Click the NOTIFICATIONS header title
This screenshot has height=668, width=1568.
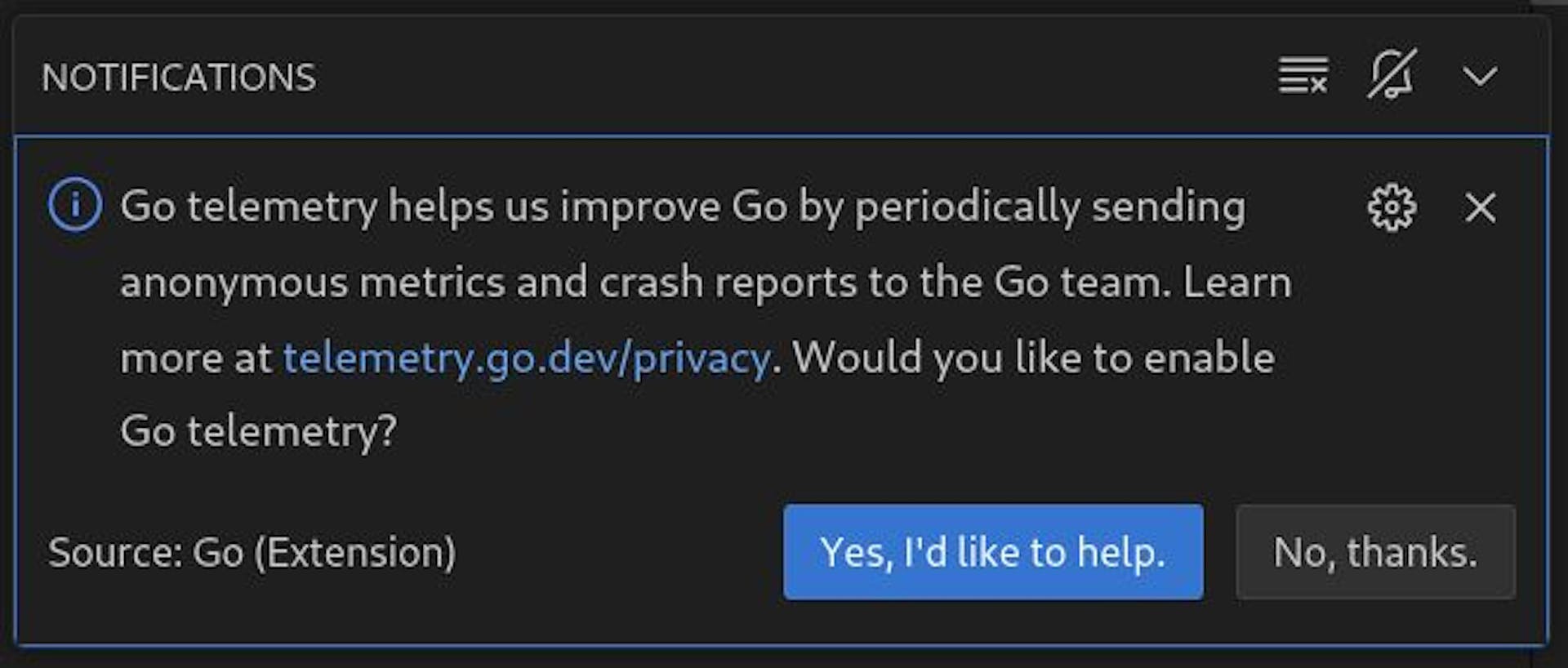point(179,78)
